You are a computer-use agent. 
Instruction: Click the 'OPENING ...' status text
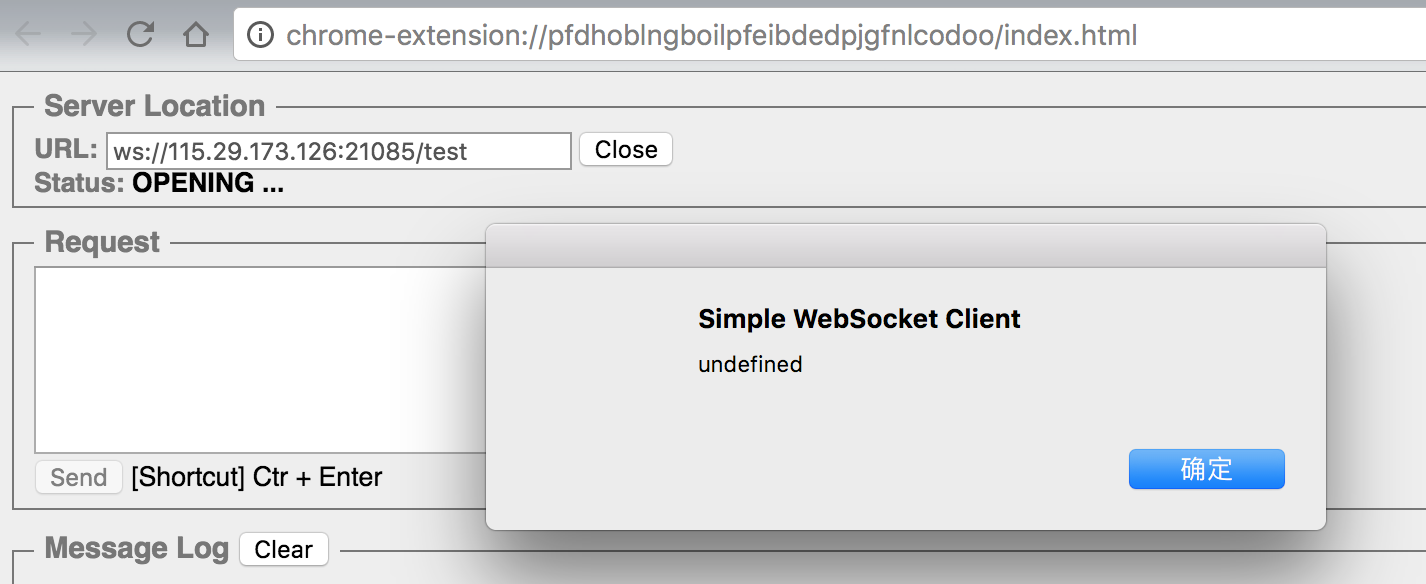208,183
